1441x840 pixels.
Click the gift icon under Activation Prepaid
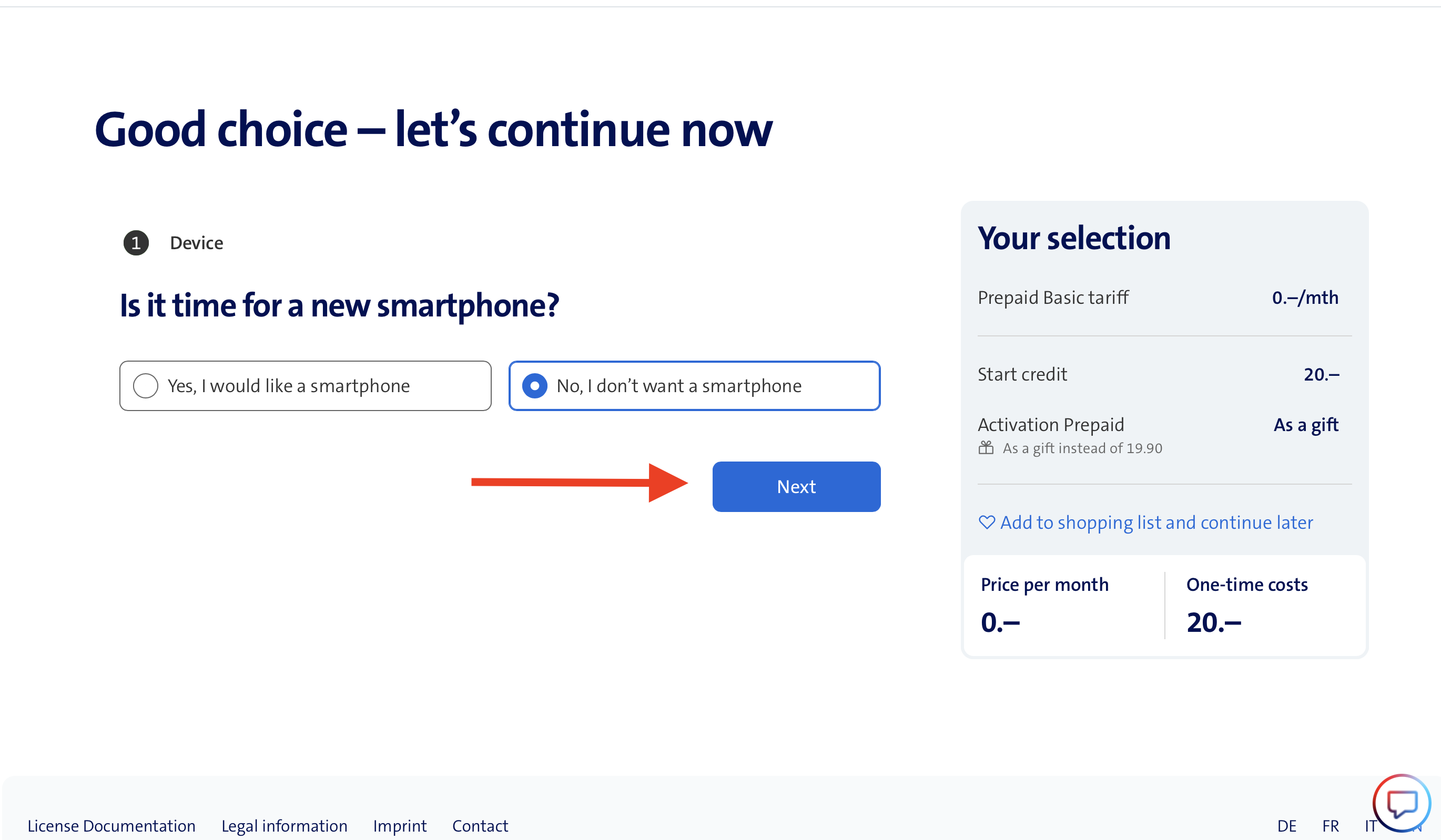pos(986,448)
